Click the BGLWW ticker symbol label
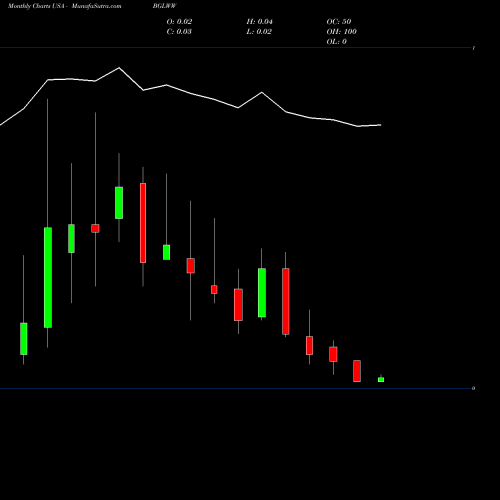Viewport: 500px width, 500px height. click(165, 6)
